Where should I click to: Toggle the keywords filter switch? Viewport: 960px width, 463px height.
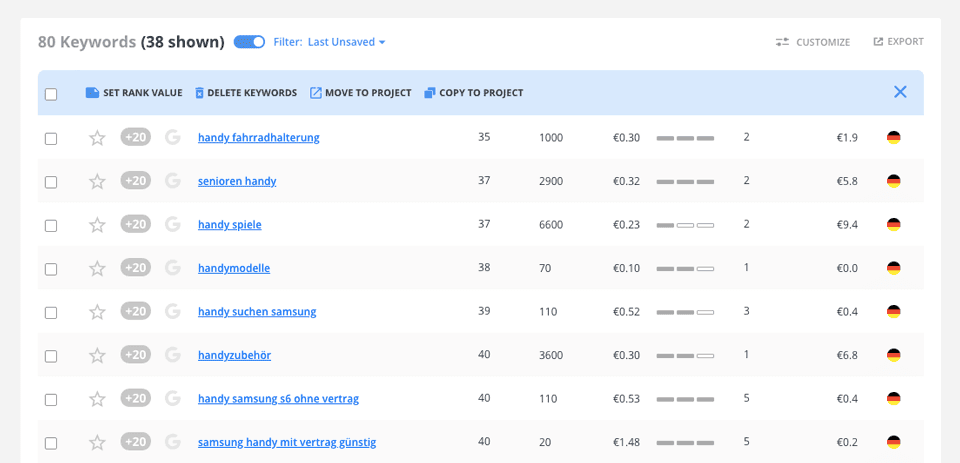(249, 42)
